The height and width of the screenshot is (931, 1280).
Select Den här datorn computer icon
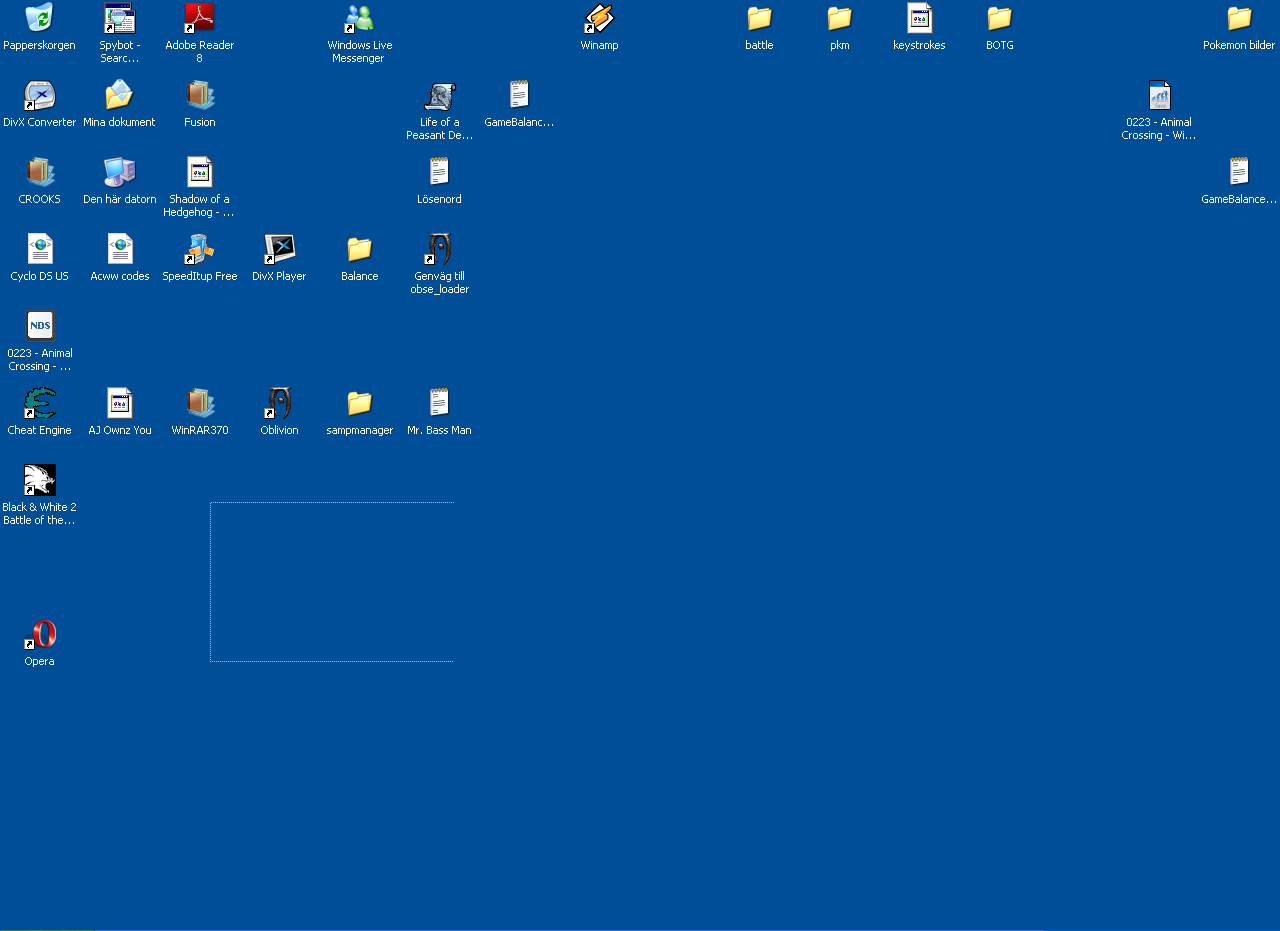click(x=119, y=172)
